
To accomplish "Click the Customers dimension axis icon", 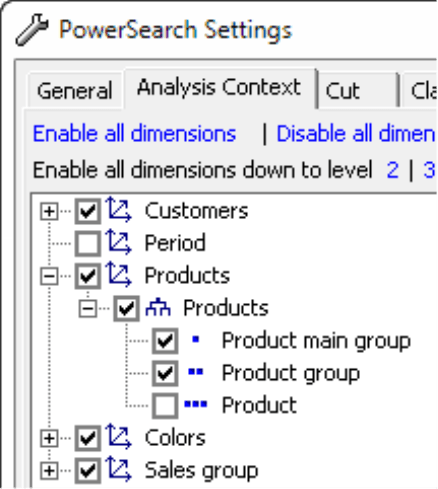I will click(x=118, y=210).
